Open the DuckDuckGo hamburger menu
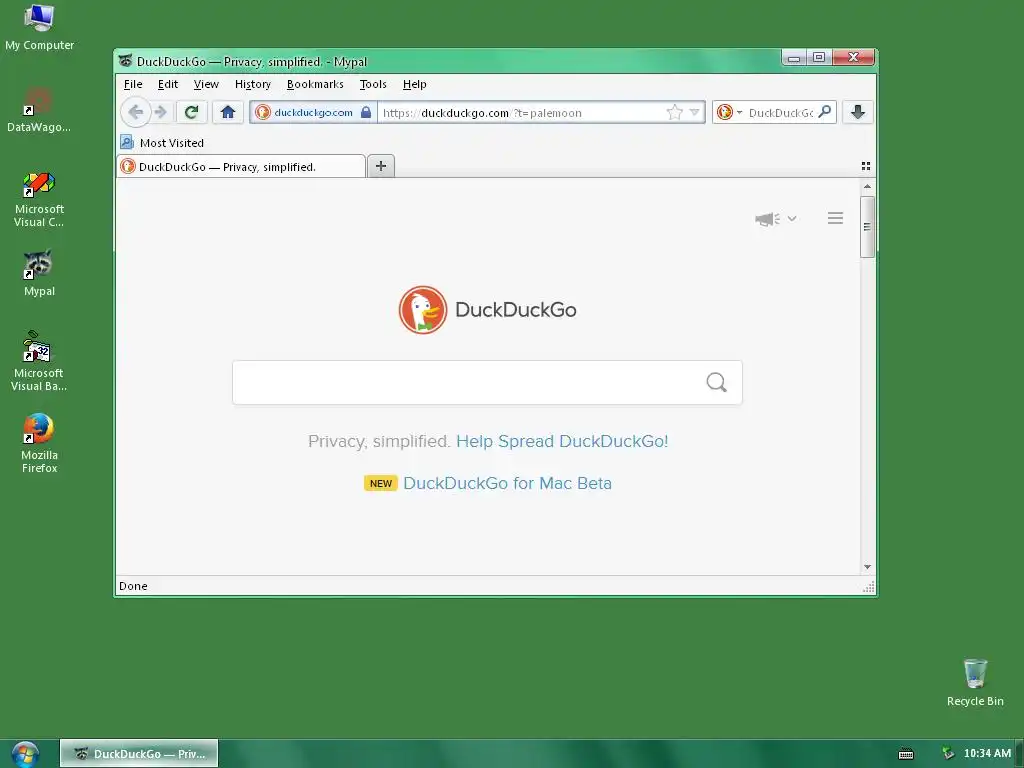The width and height of the screenshot is (1024, 768). pos(835,218)
